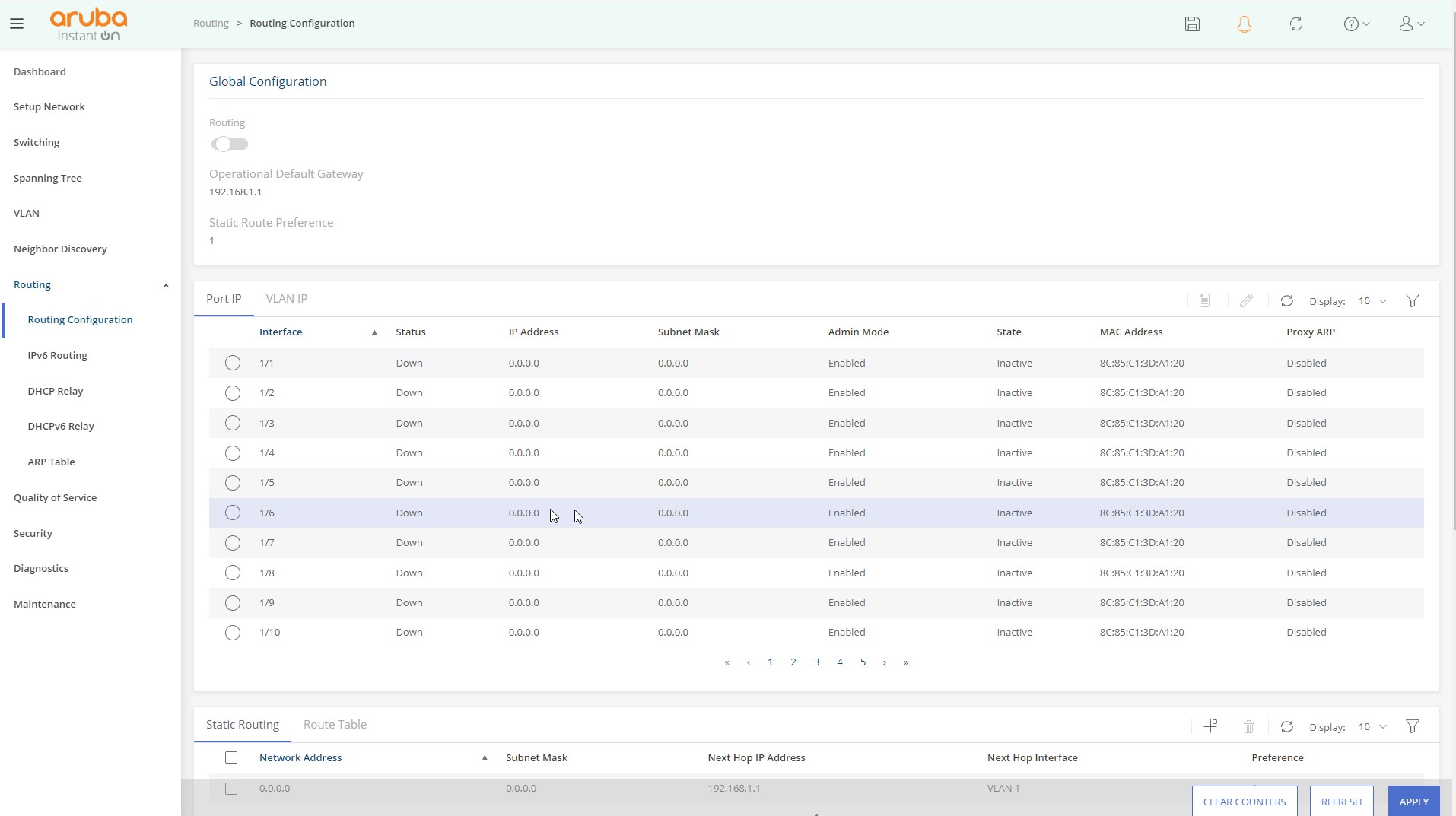Click the filter icon in Static Routing table
1456x816 pixels.
pos(1412,727)
